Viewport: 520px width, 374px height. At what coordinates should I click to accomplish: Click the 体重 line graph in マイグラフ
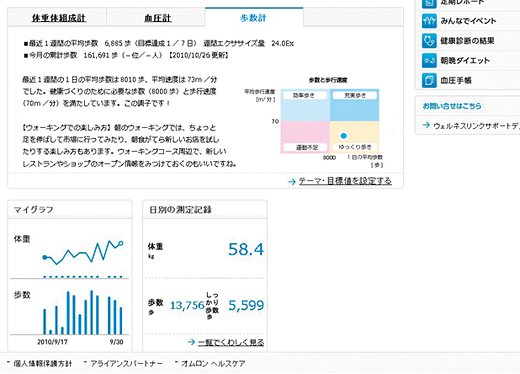tap(83, 253)
